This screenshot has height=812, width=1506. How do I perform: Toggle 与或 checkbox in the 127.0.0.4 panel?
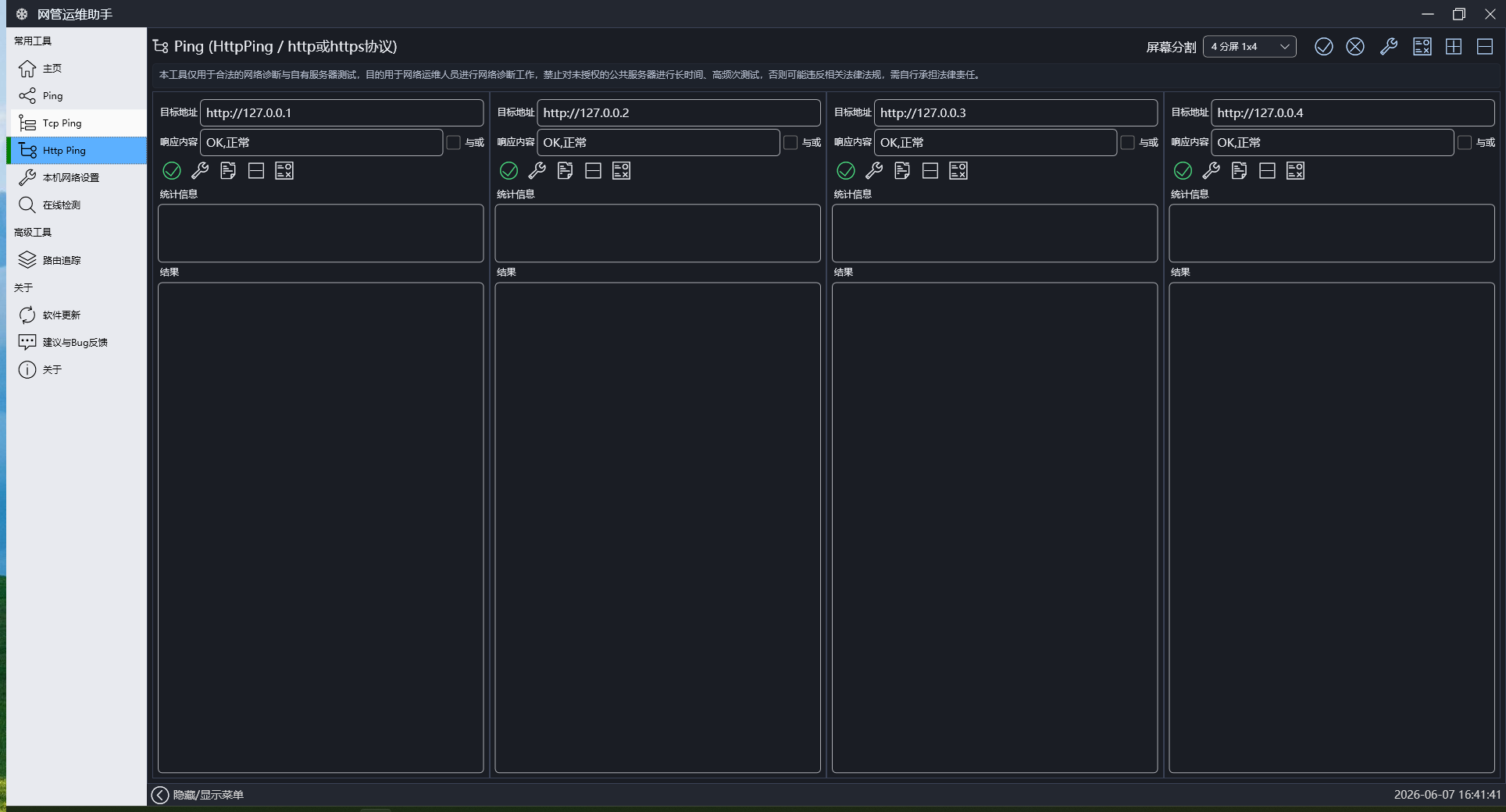click(x=1465, y=142)
